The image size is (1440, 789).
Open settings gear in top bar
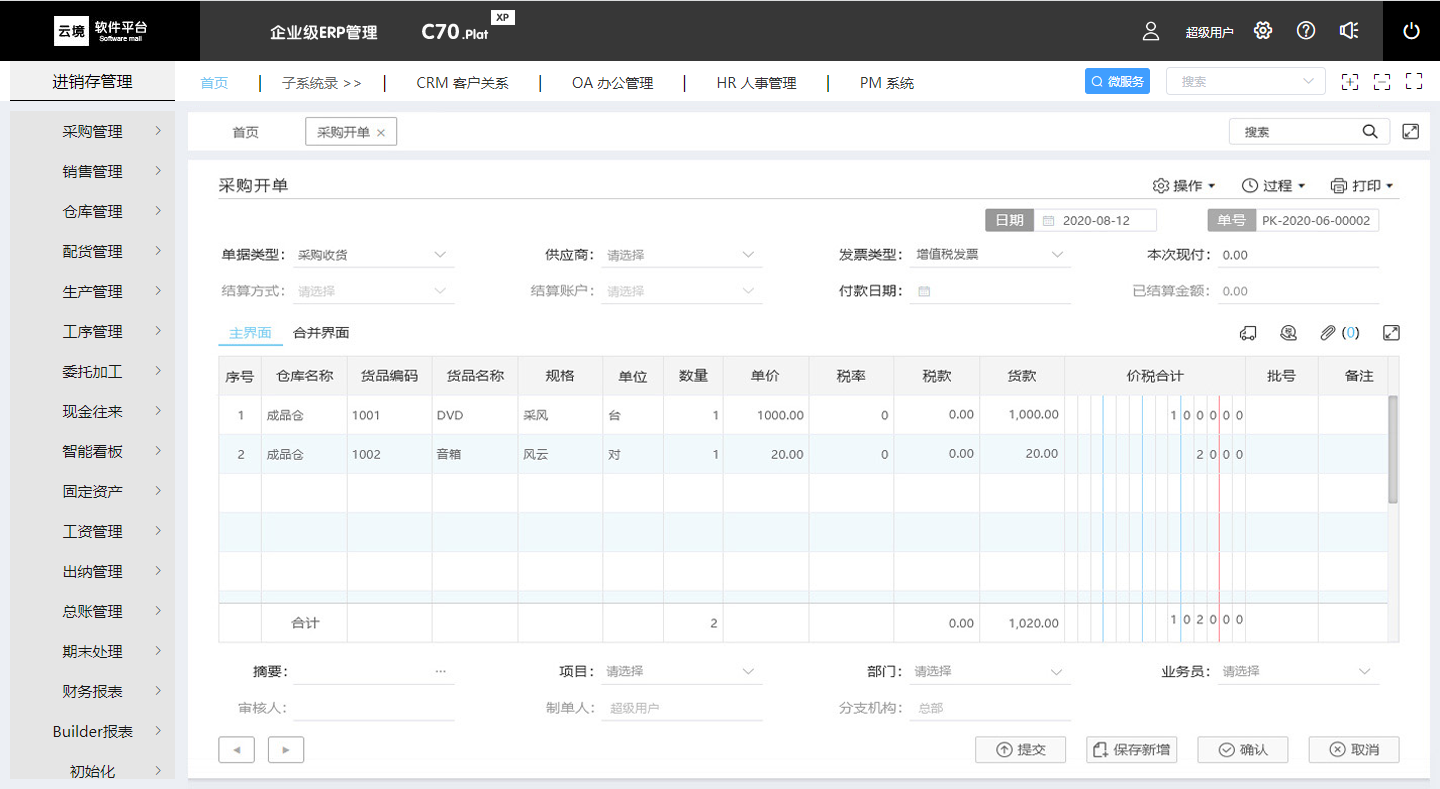click(x=1263, y=31)
